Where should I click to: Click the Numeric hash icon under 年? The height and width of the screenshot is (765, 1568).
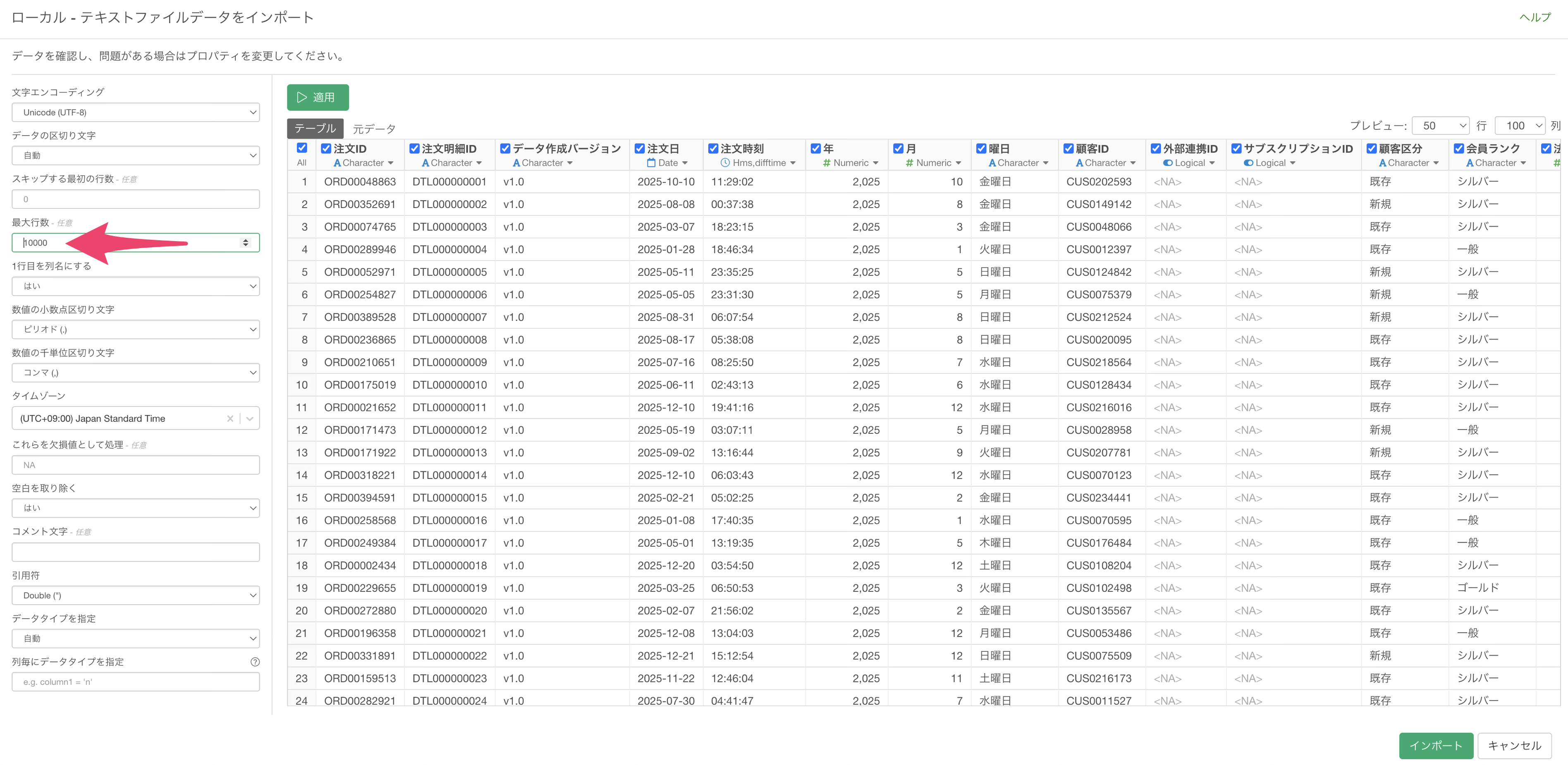[x=827, y=163]
